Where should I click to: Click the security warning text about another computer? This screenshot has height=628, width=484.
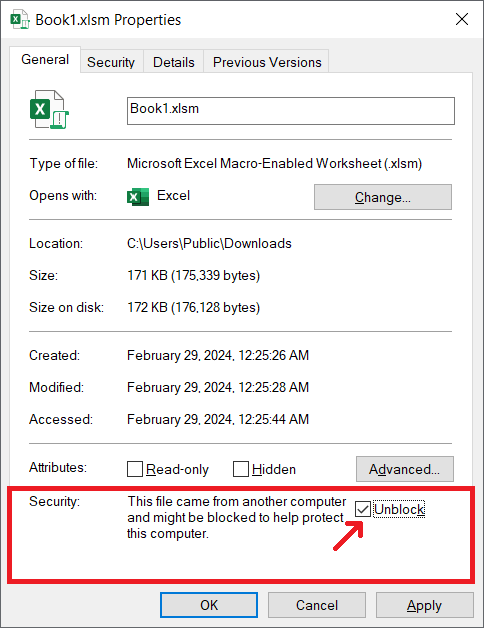coord(236,517)
